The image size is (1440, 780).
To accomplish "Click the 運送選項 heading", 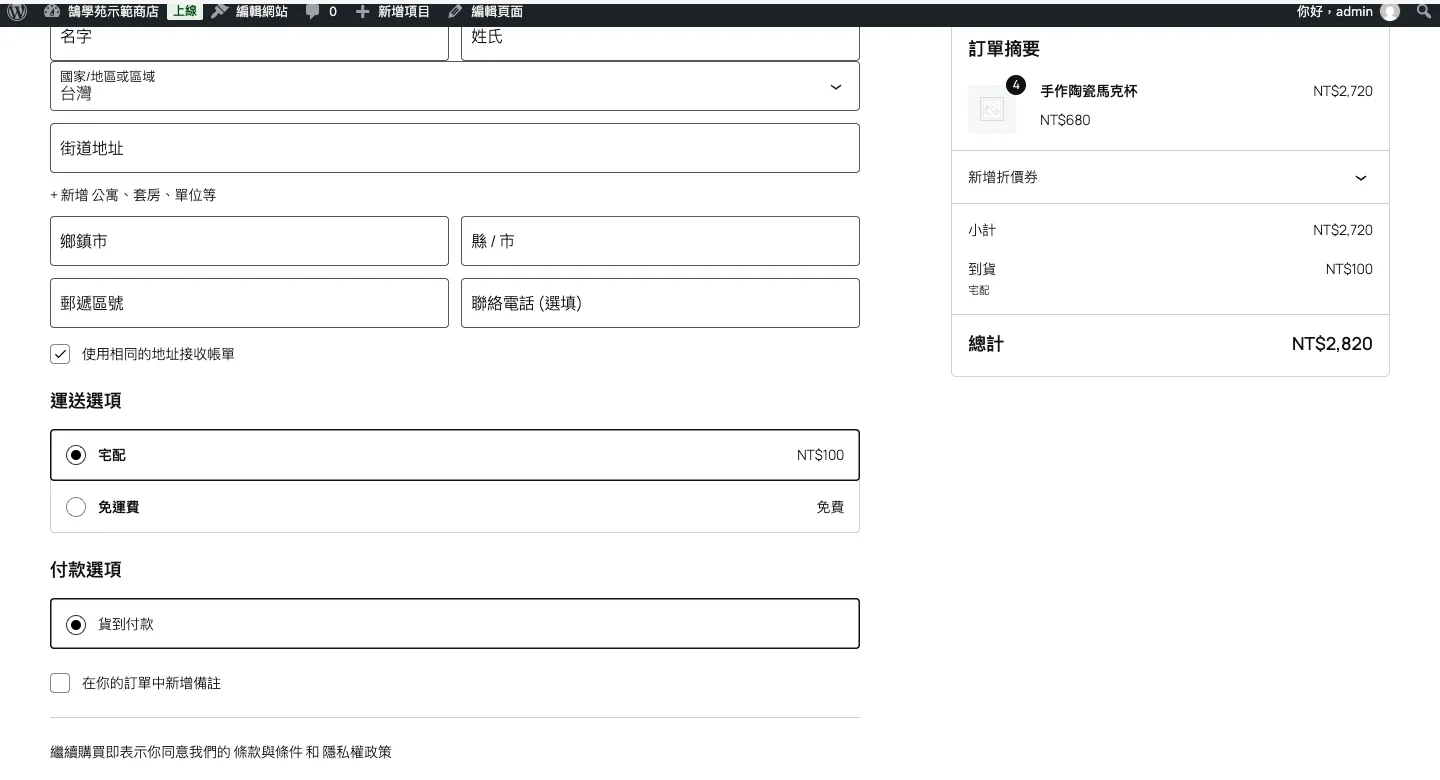I will point(86,401).
